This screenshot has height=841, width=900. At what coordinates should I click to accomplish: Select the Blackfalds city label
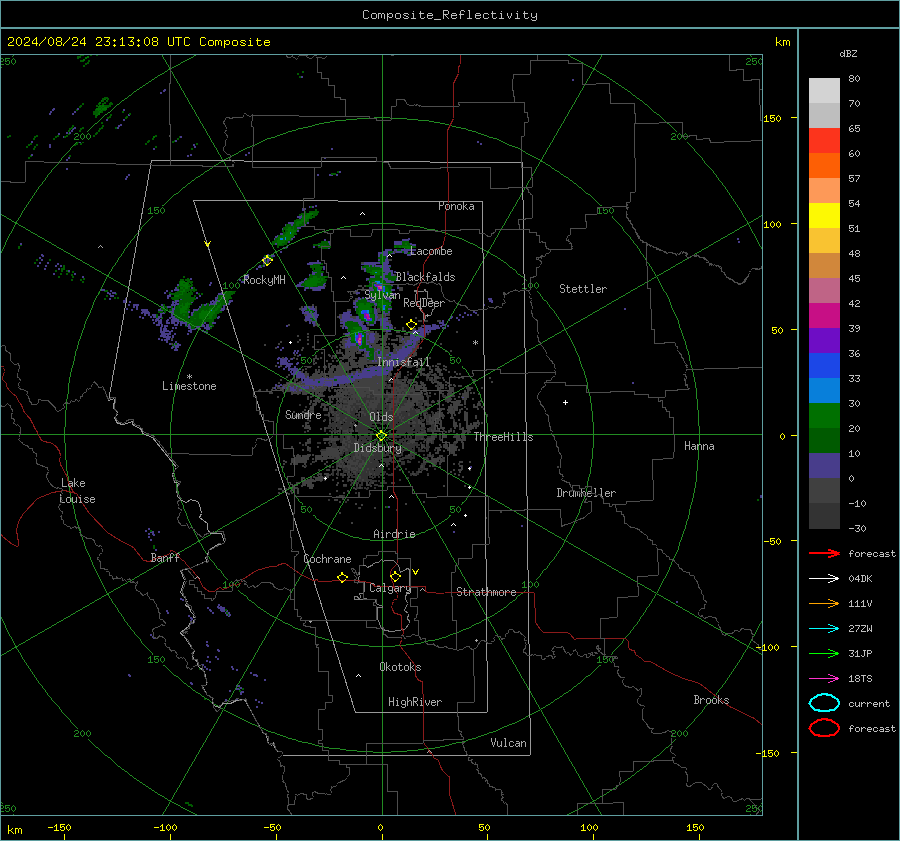[x=425, y=277]
